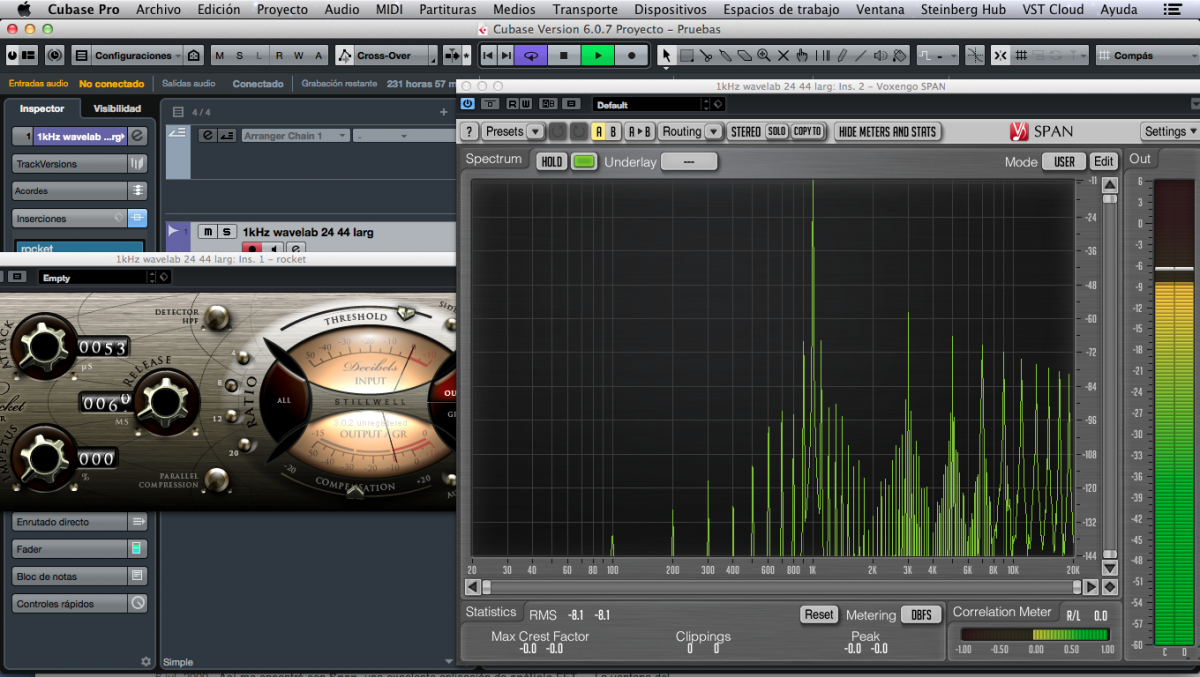Click the TrackVersions icon in Inspector
The height and width of the screenshot is (677, 1200).
(x=137, y=163)
